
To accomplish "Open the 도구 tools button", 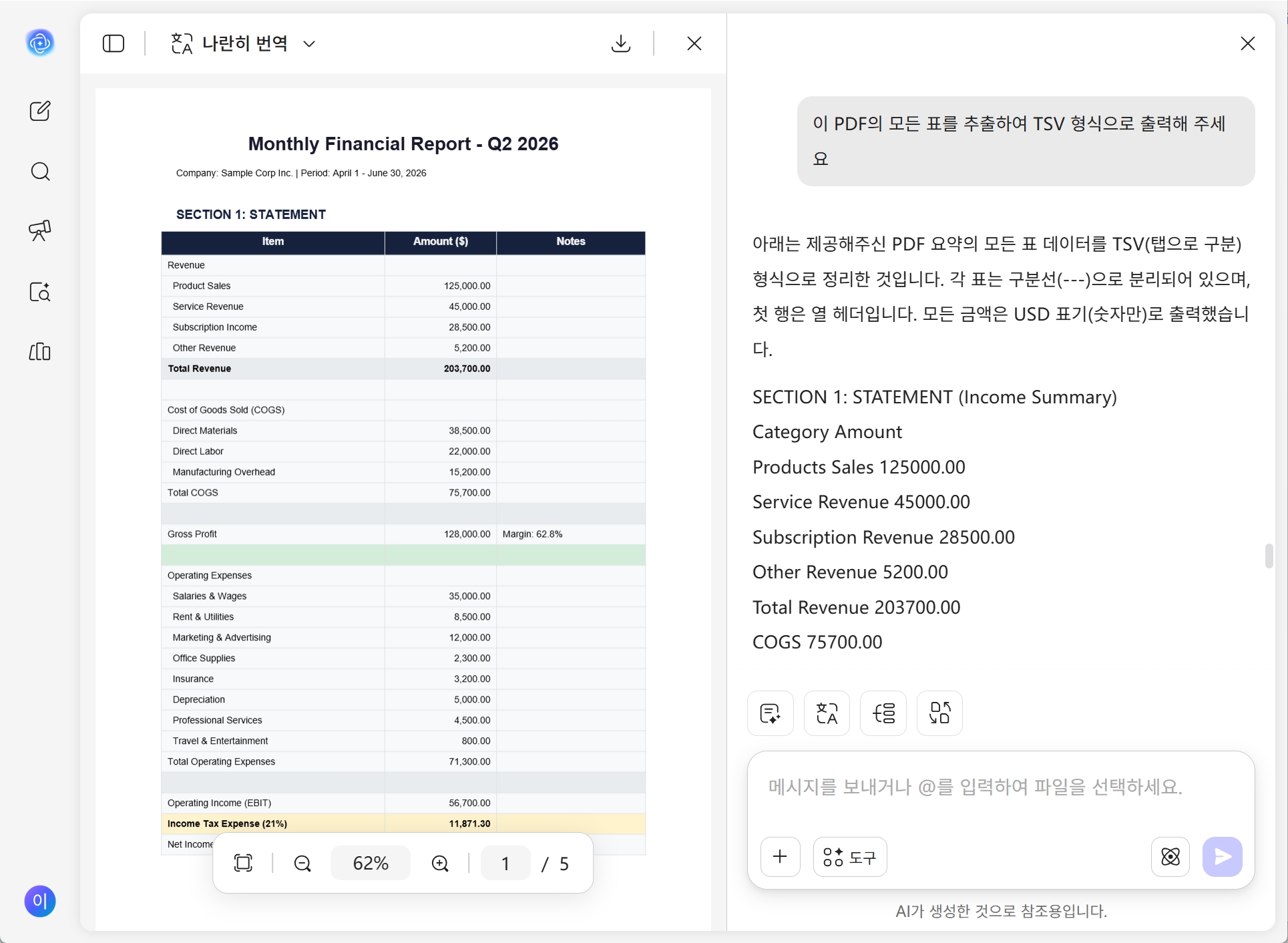I will pyautogui.click(x=850, y=856).
